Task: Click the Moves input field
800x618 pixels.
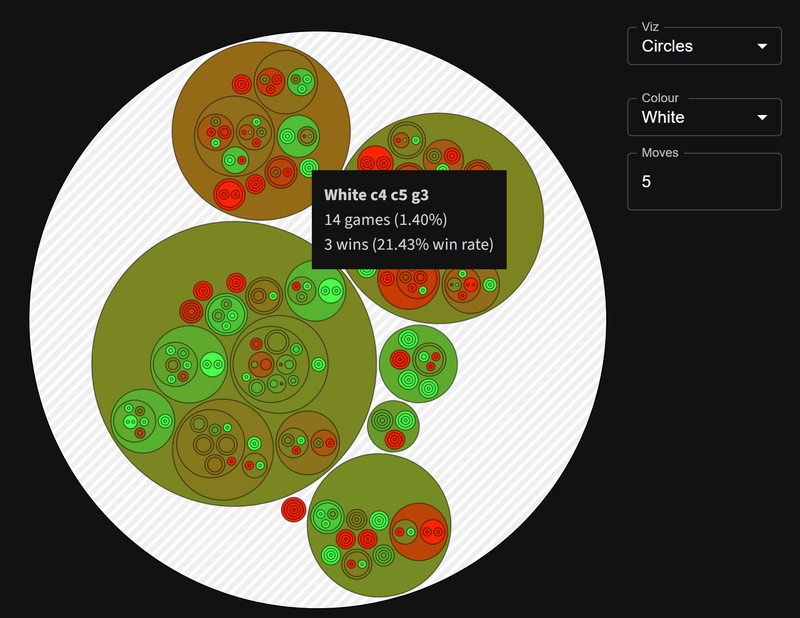Action: (704, 182)
